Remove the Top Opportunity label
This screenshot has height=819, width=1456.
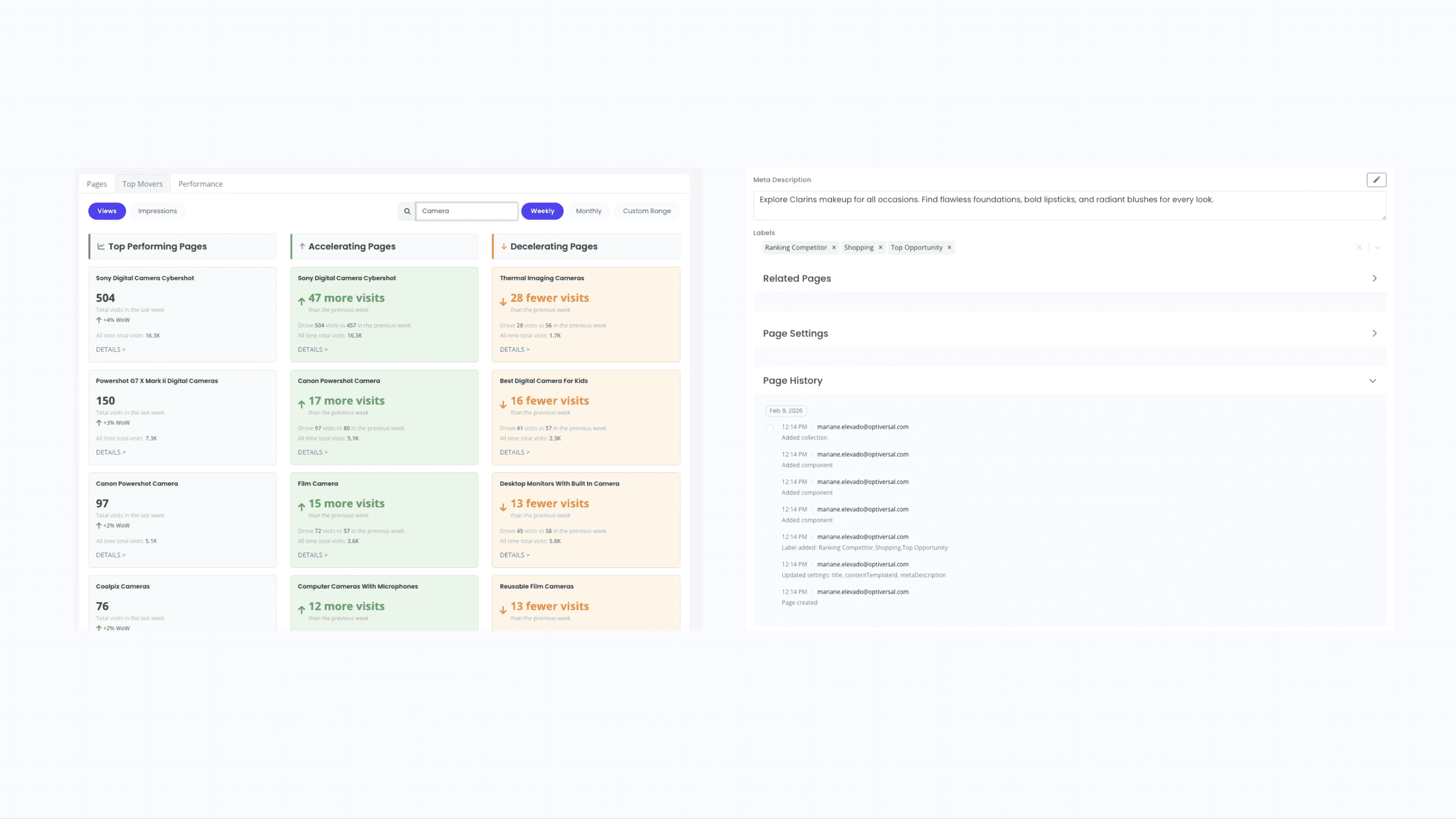click(x=949, y=248)
